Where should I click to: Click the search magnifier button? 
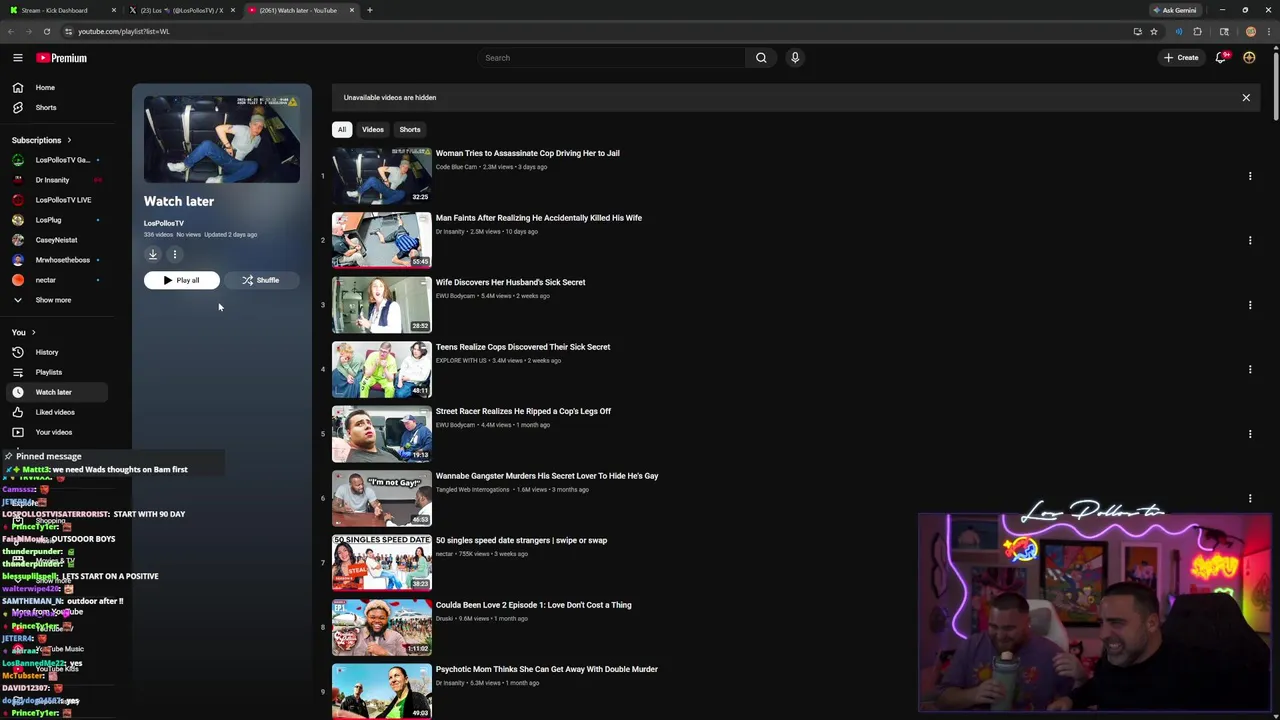pos(761,58)
